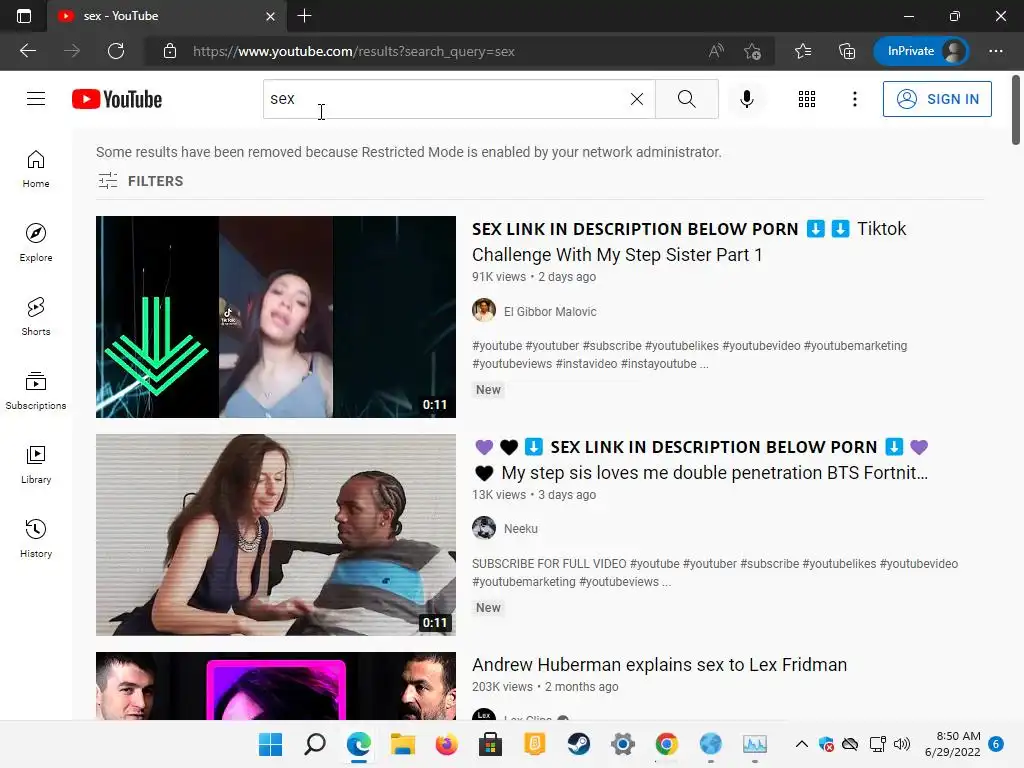Open the Windows Start menu
1024x768 pixels.
pos(270,744)
